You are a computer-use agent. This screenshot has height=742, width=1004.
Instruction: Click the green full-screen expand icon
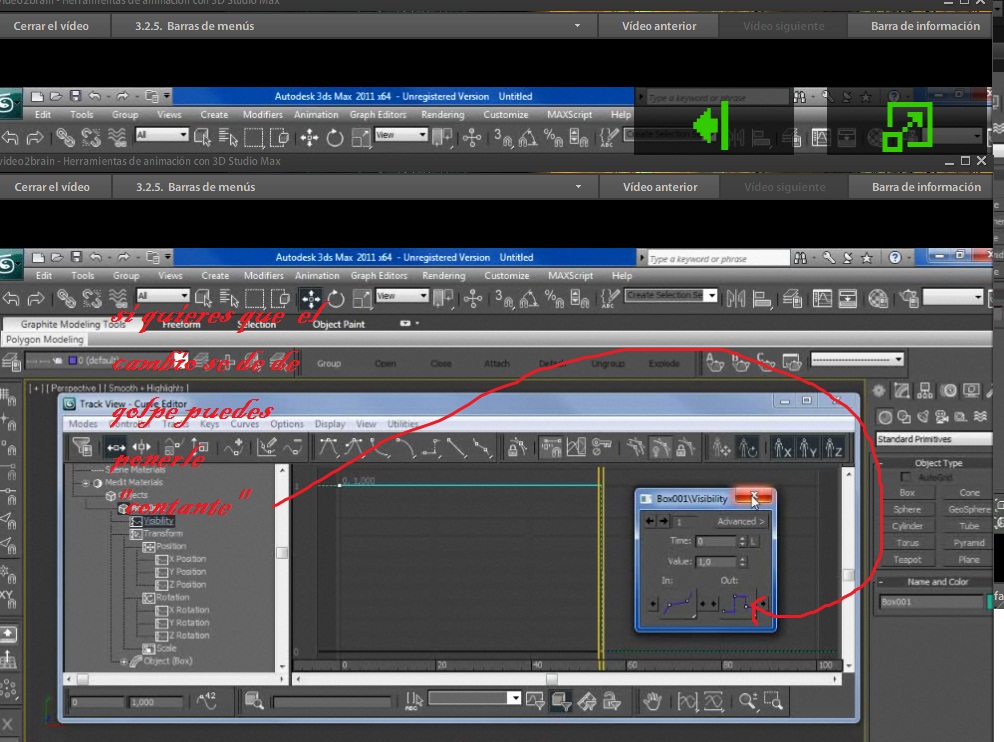[907, 127]
